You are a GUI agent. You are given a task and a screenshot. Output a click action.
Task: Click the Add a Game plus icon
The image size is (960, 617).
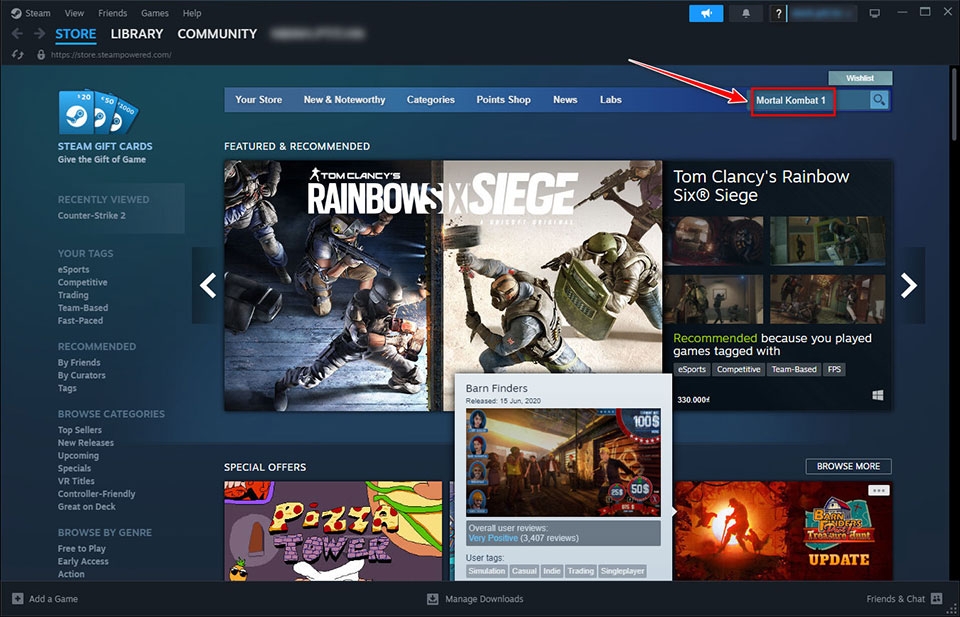pyautogui.click(x=18, y=599)
